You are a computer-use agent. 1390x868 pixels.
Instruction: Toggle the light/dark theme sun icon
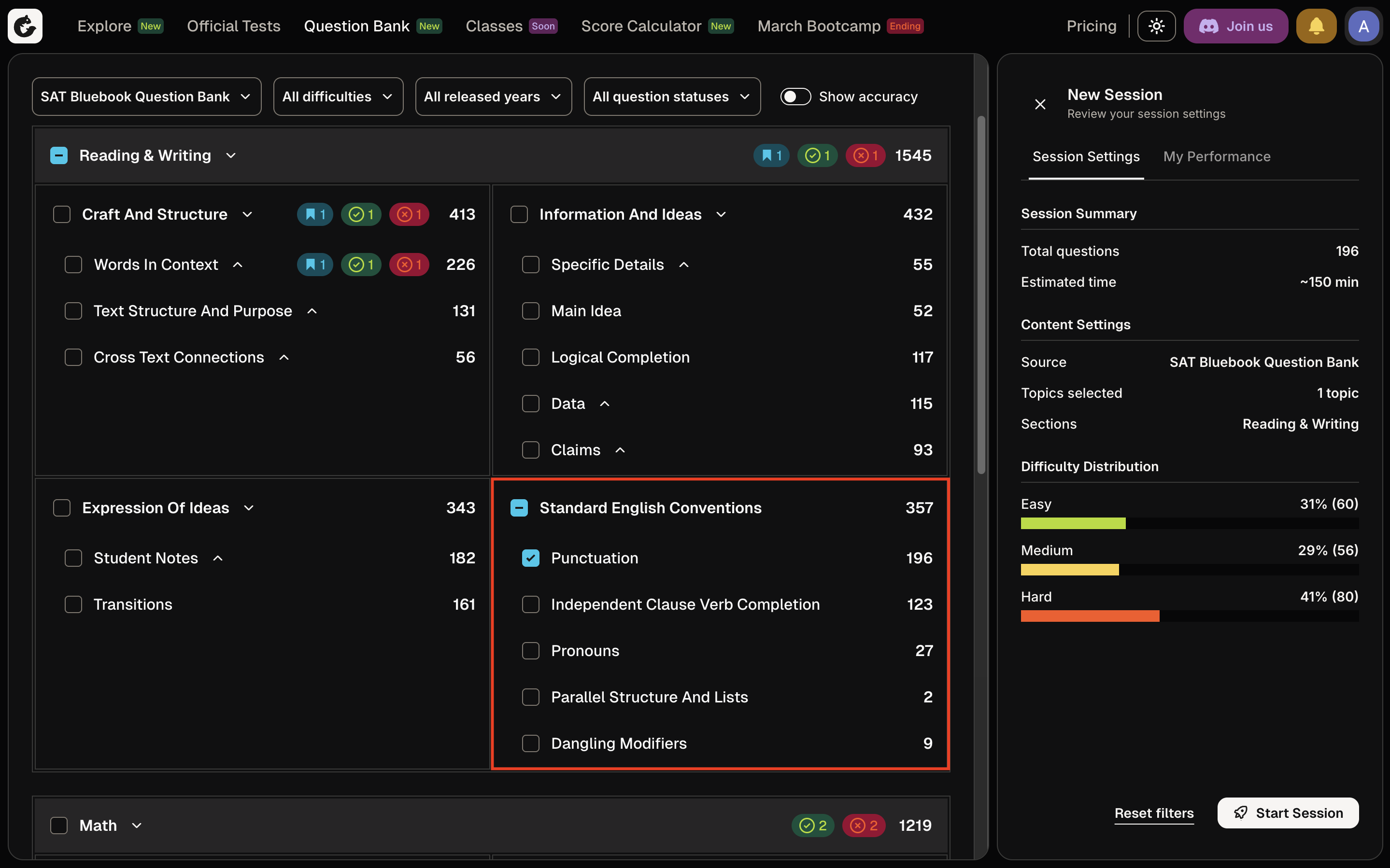pos(1156,26)
